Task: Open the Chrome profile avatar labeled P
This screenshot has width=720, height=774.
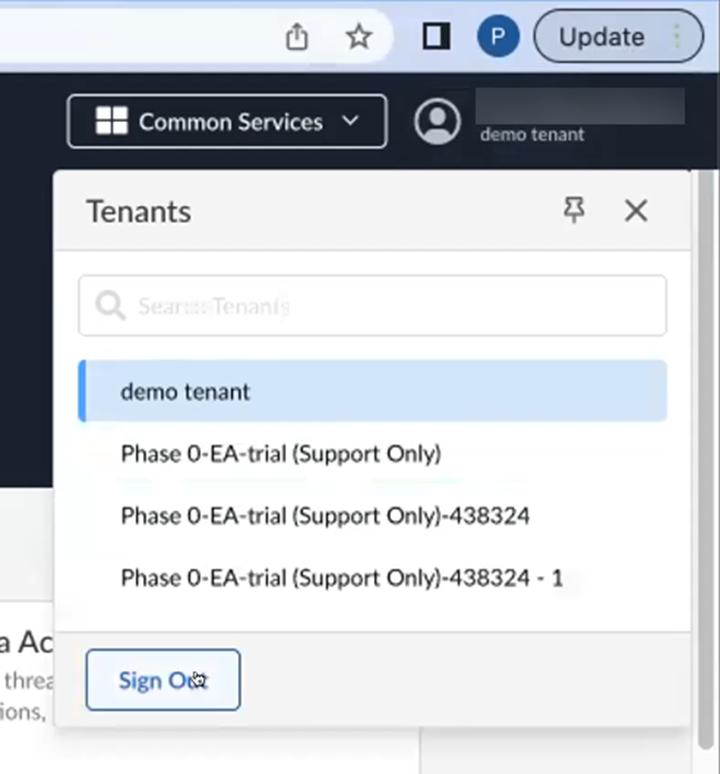Action: pos(498,37)
